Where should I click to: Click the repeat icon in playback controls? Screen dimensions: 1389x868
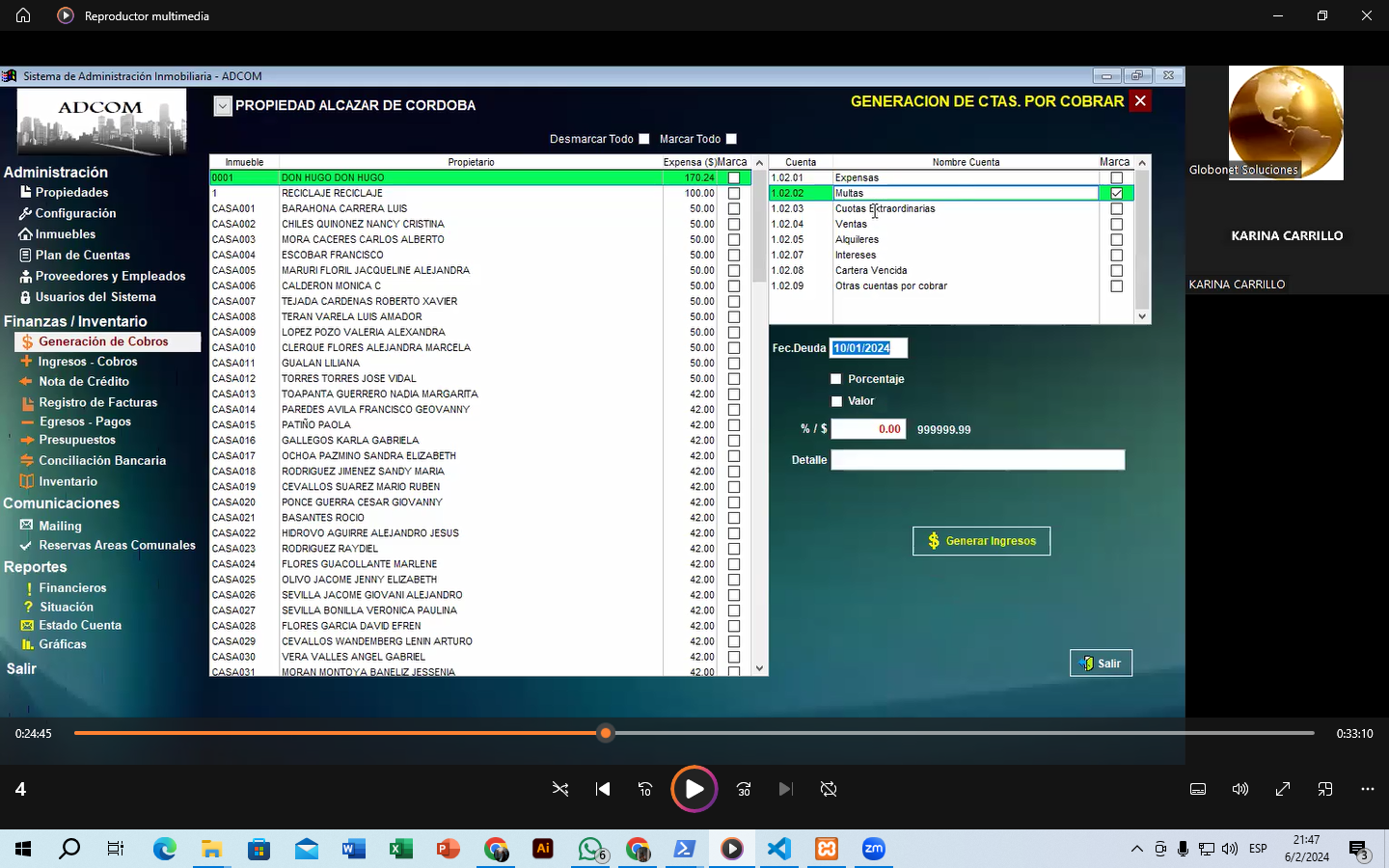829,789
